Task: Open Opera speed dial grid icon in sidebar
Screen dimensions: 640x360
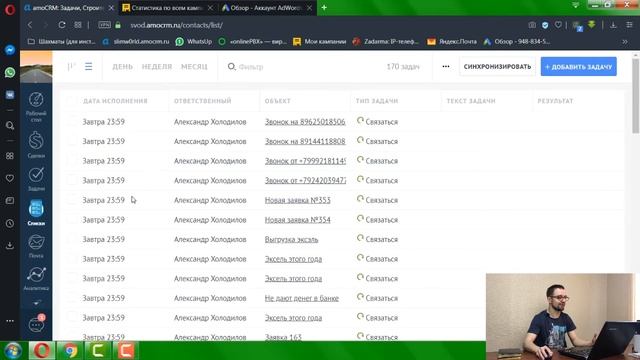Action: tap(10, 156)
